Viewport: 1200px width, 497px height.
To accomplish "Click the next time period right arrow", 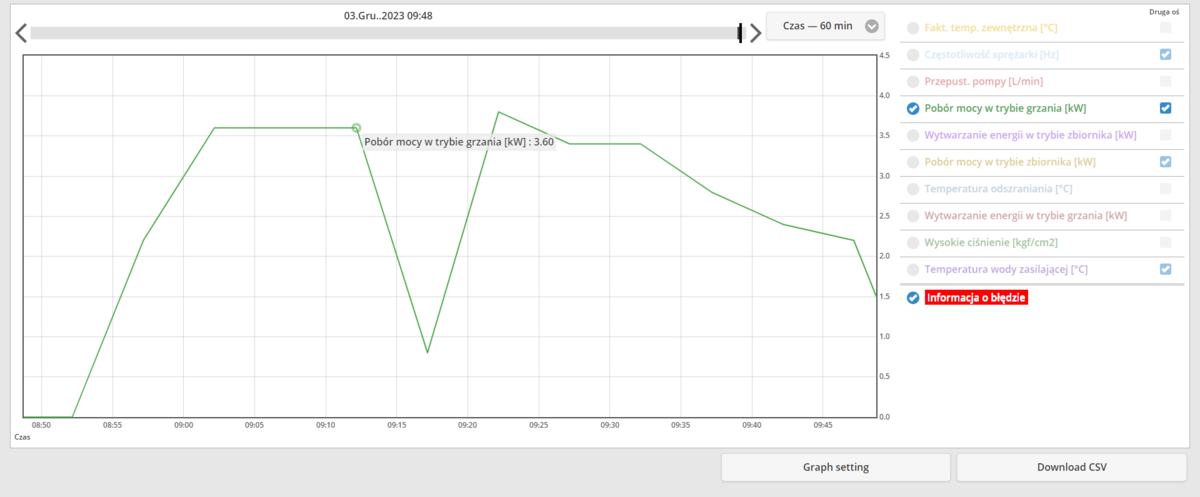I will [x=756, y=33].
